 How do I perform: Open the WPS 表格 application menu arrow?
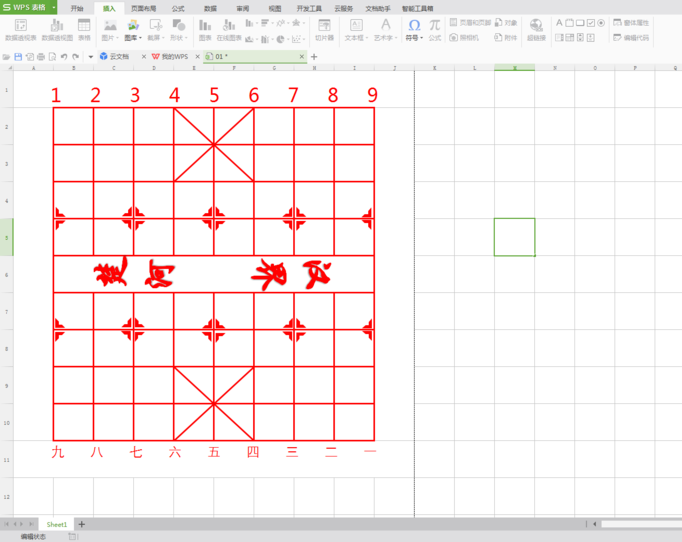53,7
